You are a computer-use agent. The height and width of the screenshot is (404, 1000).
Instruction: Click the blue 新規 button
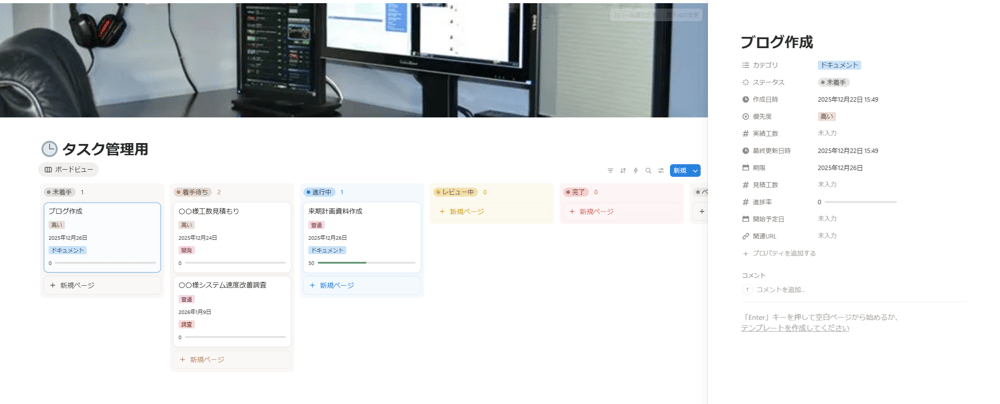[x=680, y=171]
